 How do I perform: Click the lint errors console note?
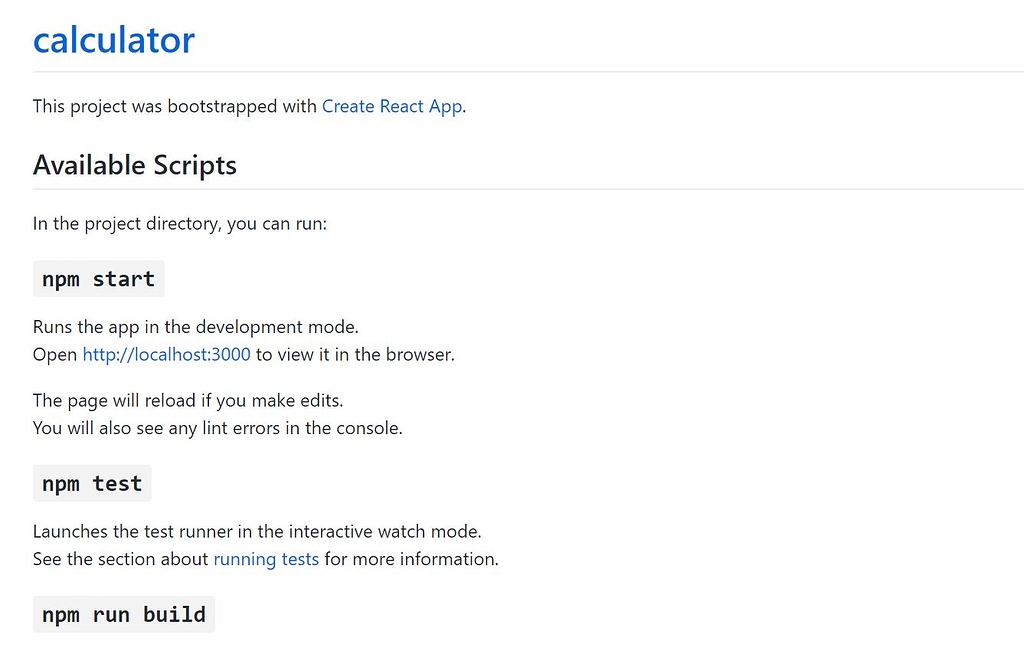[x=217, y=427]
